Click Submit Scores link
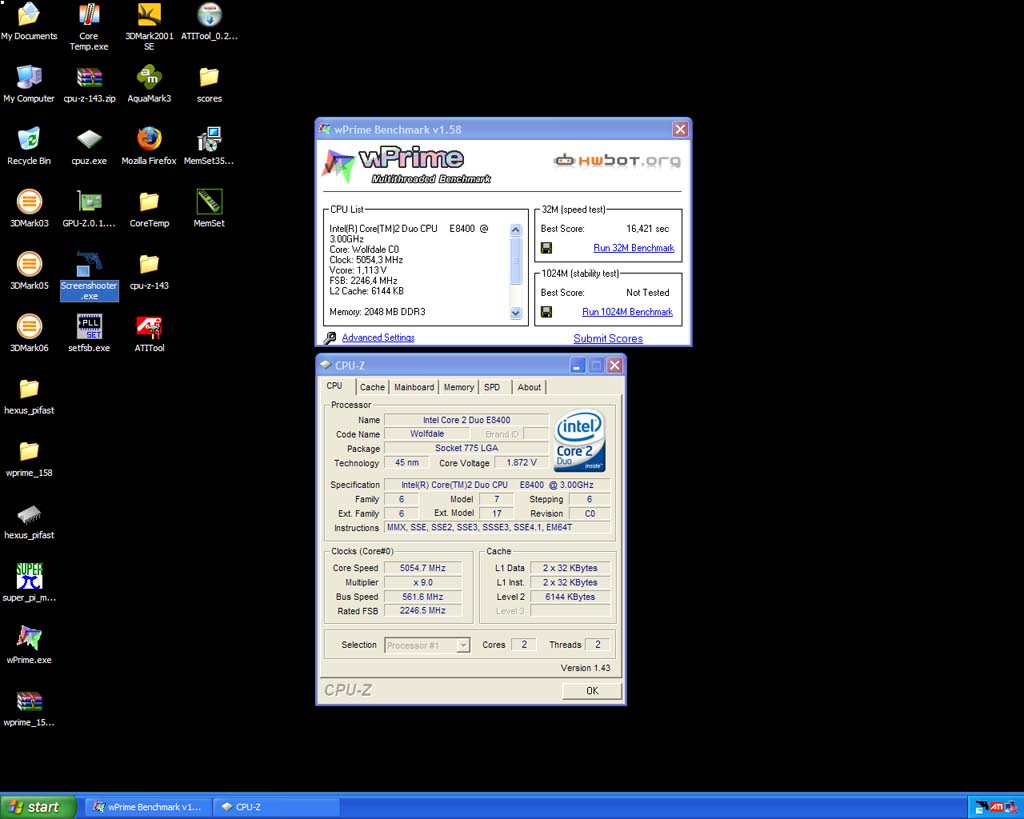This screenshot has width=1024, height=819. tap(608, 338)
